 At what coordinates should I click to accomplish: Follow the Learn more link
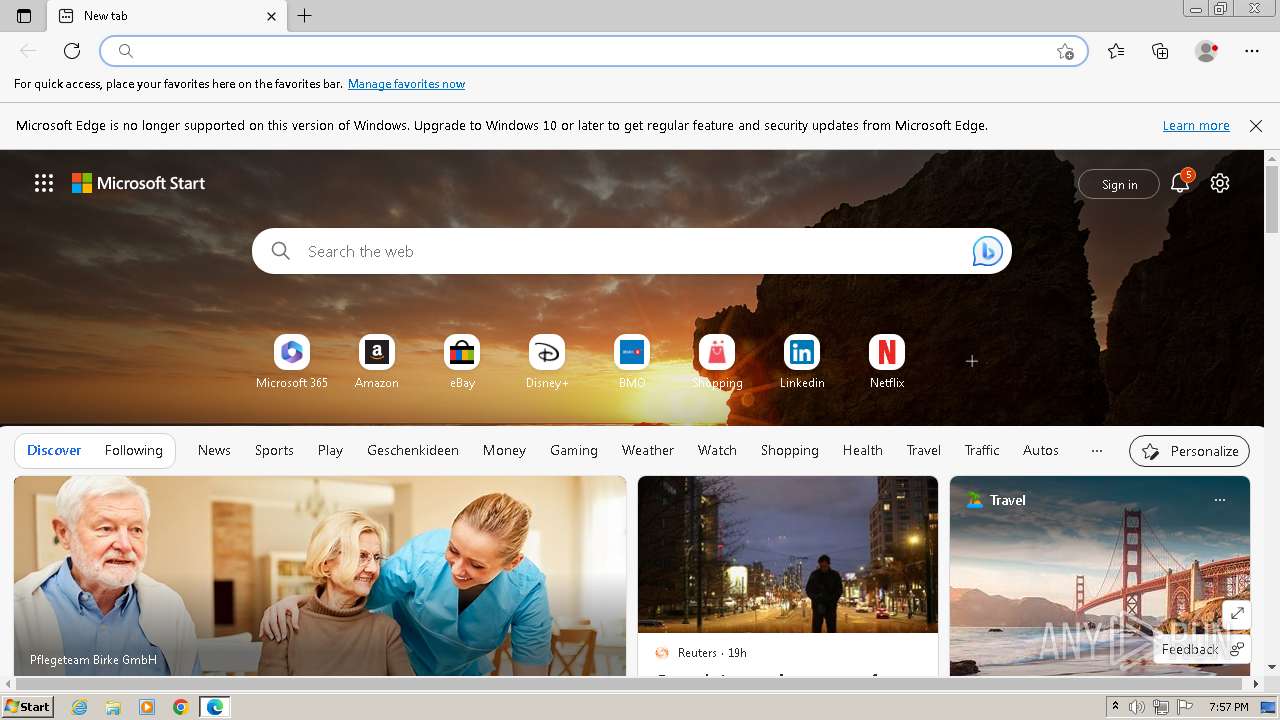click(1196, 126)
